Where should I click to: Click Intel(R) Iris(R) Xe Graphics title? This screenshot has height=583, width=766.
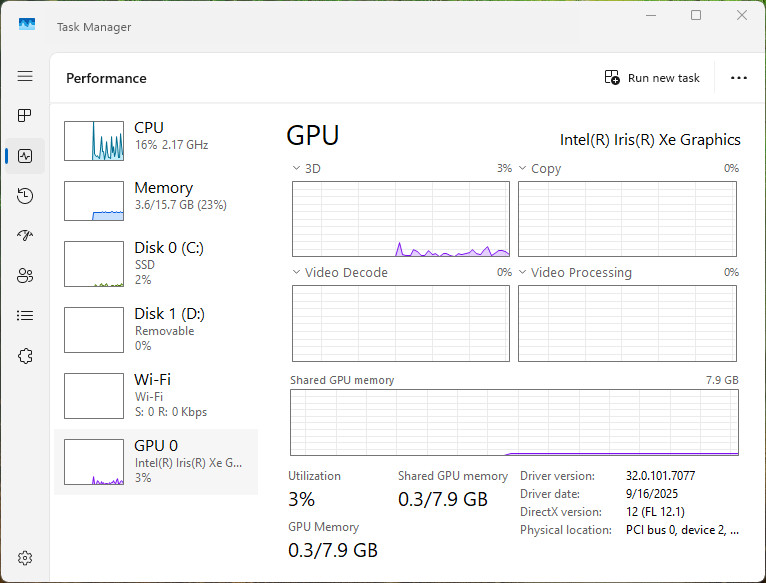click(650, 140)
